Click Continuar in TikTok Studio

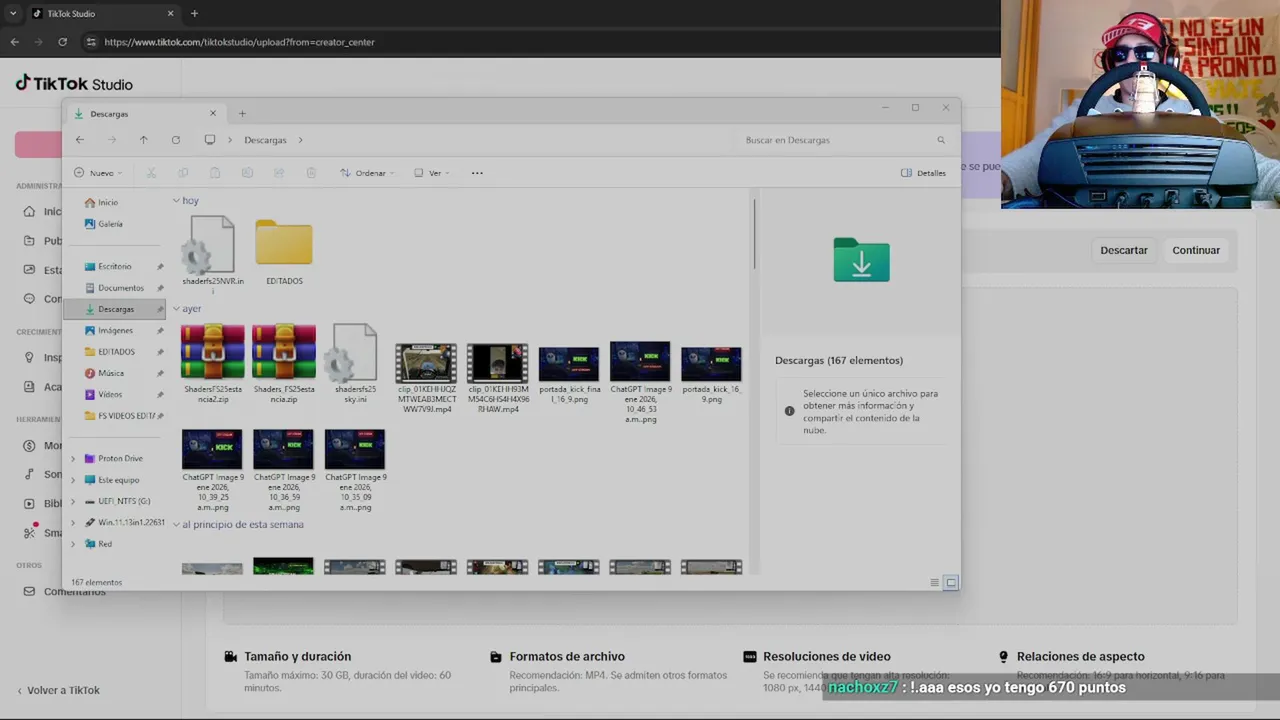(1196, 250)
